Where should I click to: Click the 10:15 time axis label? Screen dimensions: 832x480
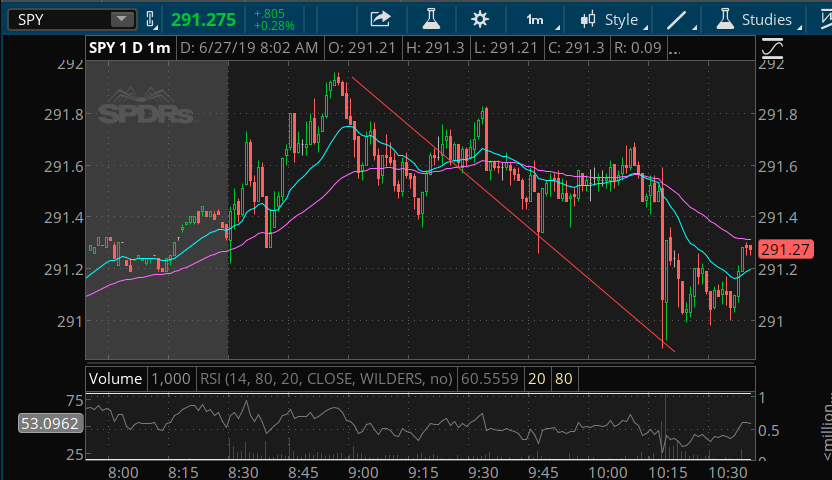[668, 472]
